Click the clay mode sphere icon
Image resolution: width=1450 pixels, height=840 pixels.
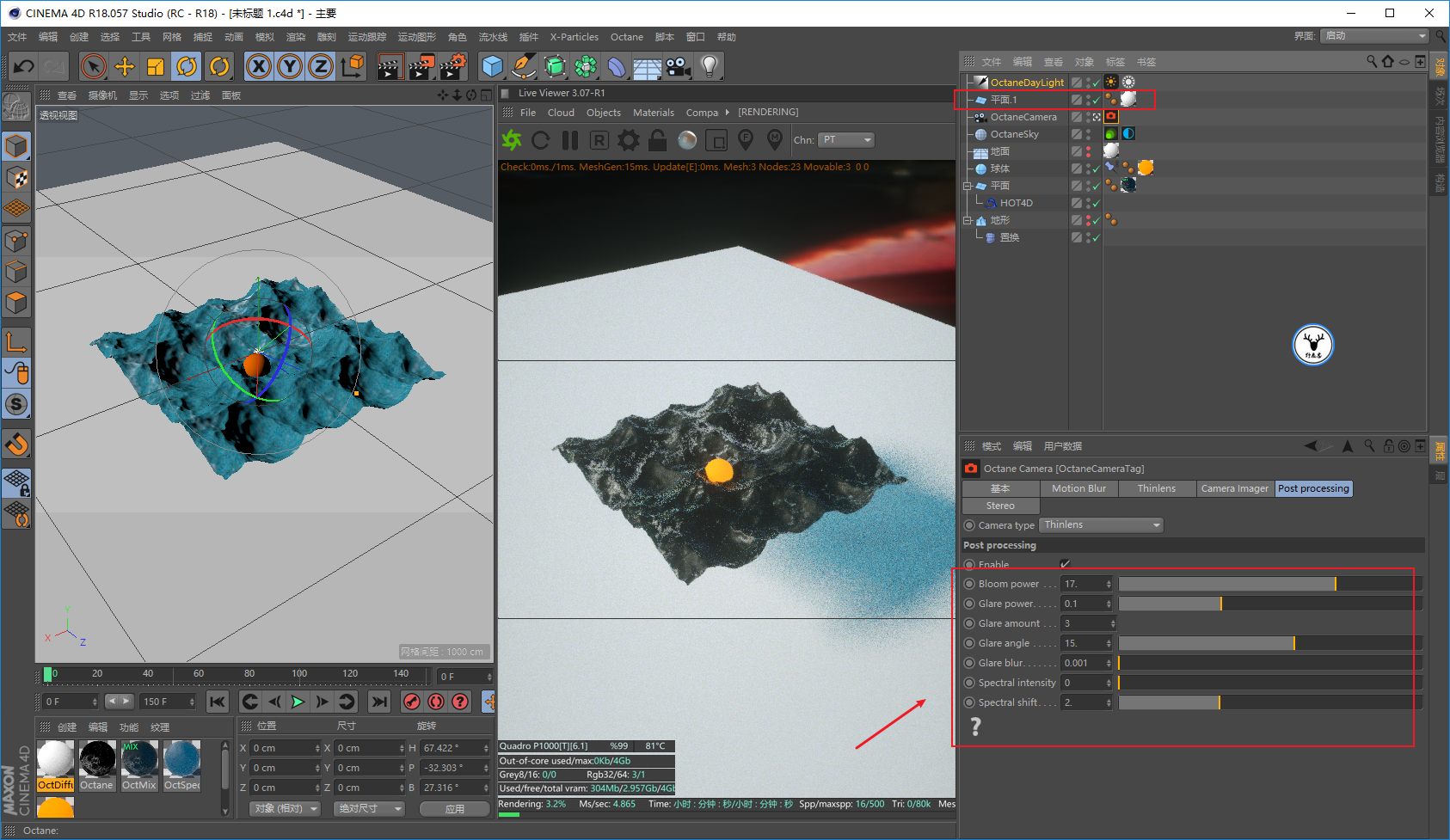(x=687, y=139)
